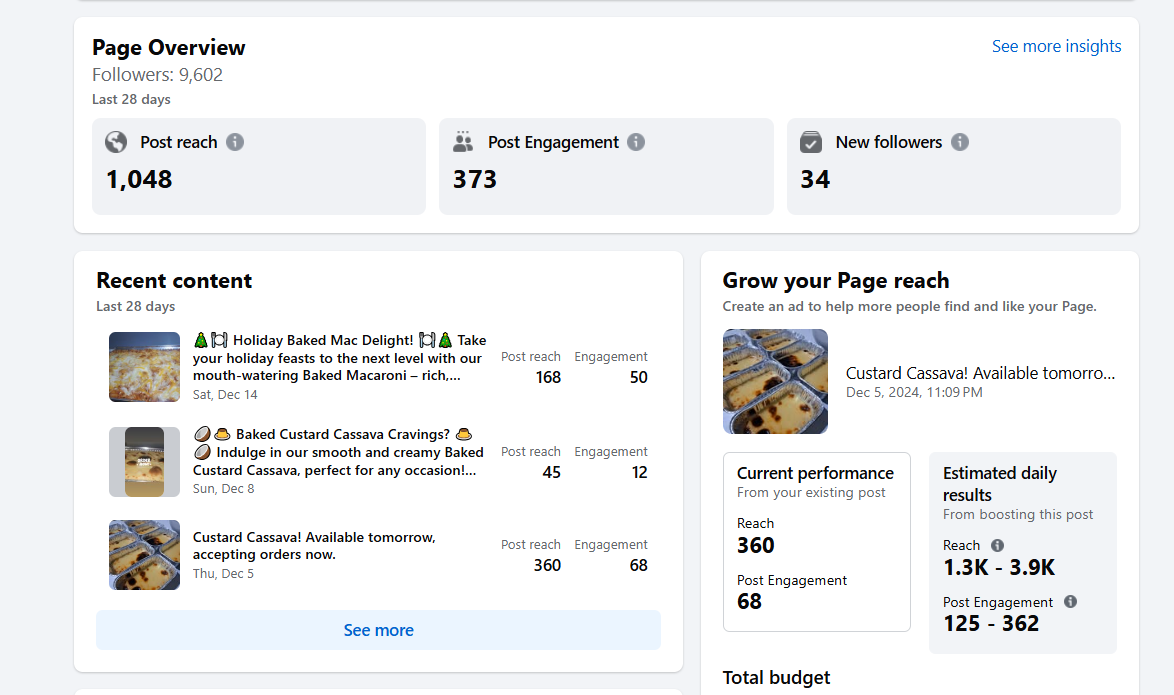Click the Holiday Baked Mac Delight post text
This screenshot has height=695, width=1174.
click(340, 358)
